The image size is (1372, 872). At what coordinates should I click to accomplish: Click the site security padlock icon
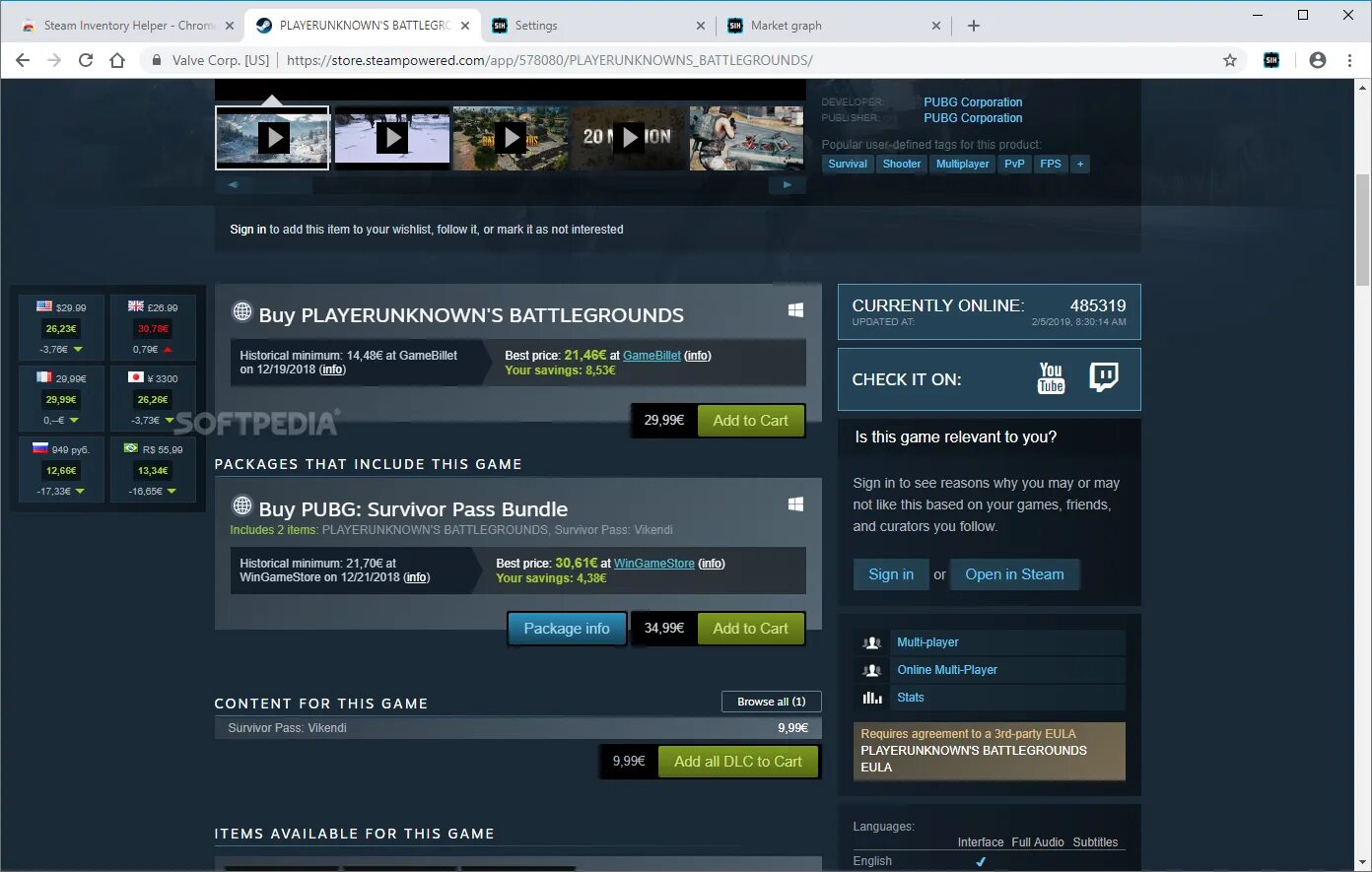pos(156,60)
